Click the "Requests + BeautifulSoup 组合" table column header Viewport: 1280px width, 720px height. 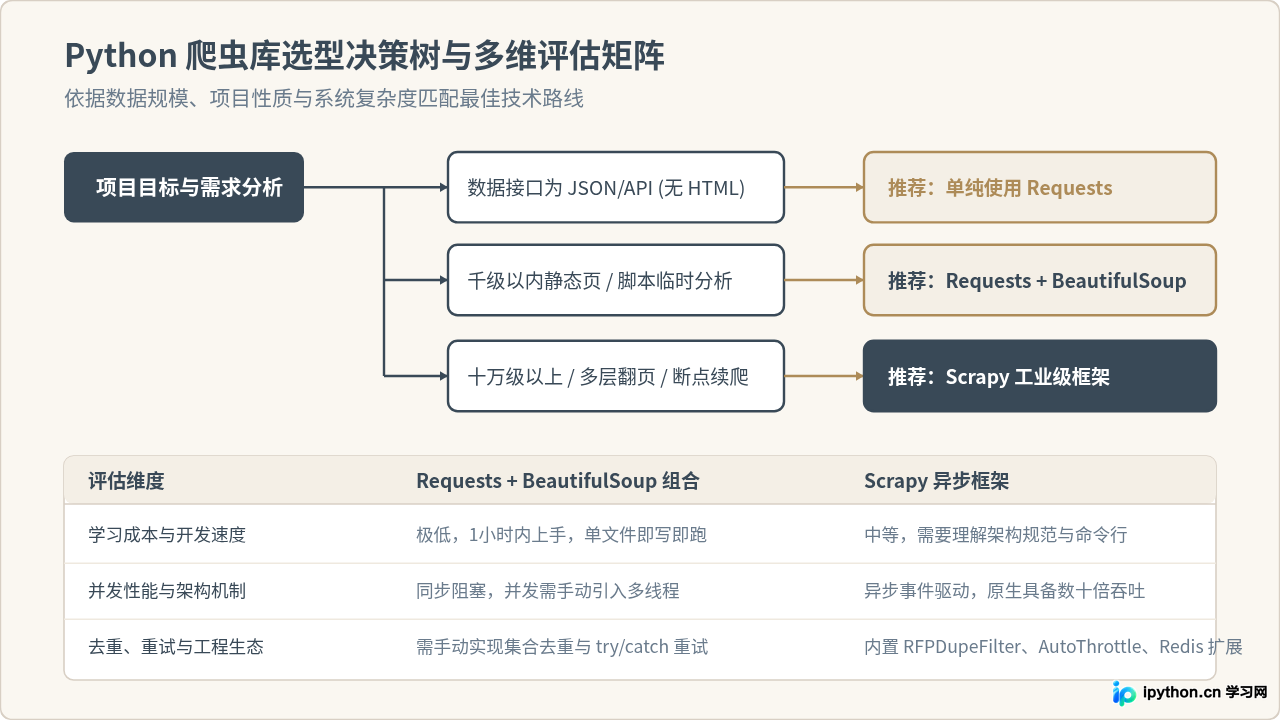pyautogui.click(x=558, y=481)
